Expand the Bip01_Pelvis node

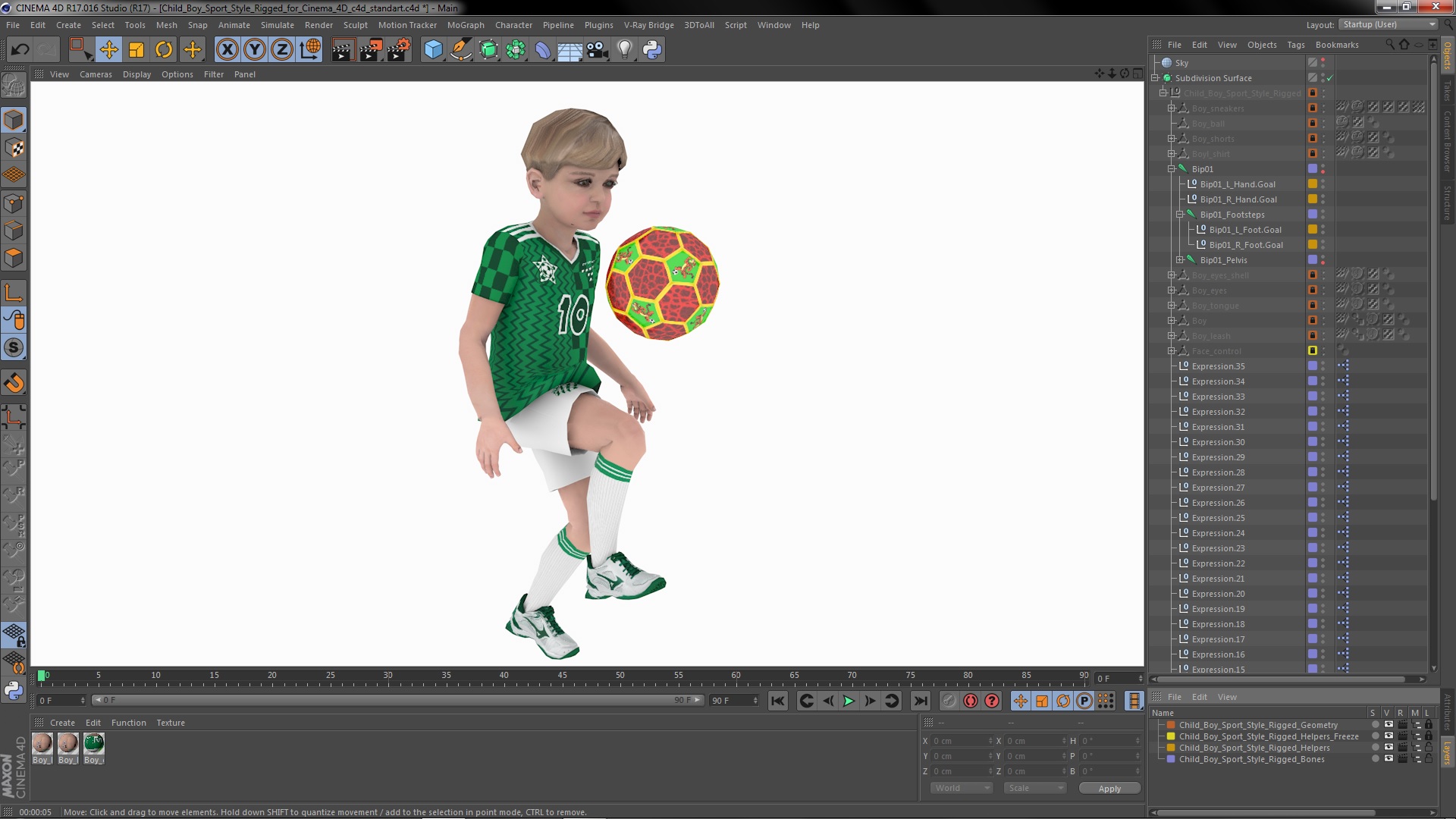pos(1180,260)
